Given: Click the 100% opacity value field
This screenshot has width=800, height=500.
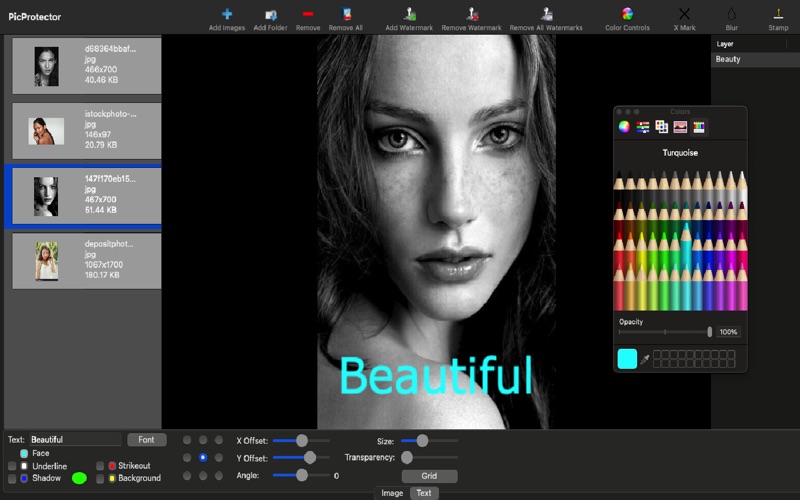Looking at the screenshot, I should [728, 332].
